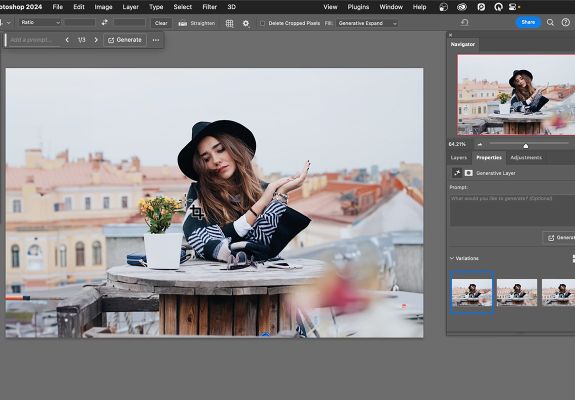The width and height of the screenshot is (575, 400).
Task: Click the 64.21% zoom value field
Action: (x=457, y=144)
